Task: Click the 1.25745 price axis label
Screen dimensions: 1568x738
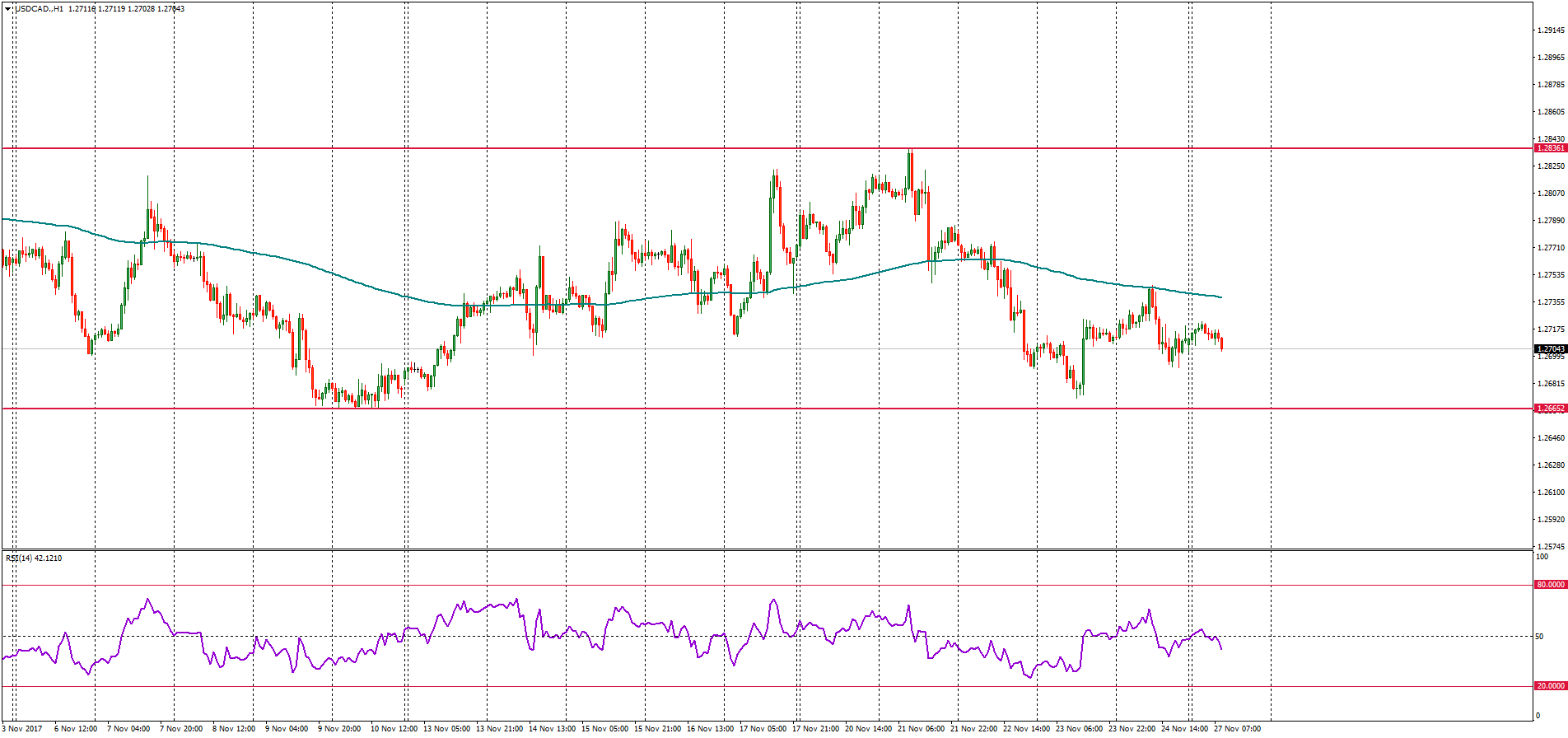Action: [x=1550, y=546]
